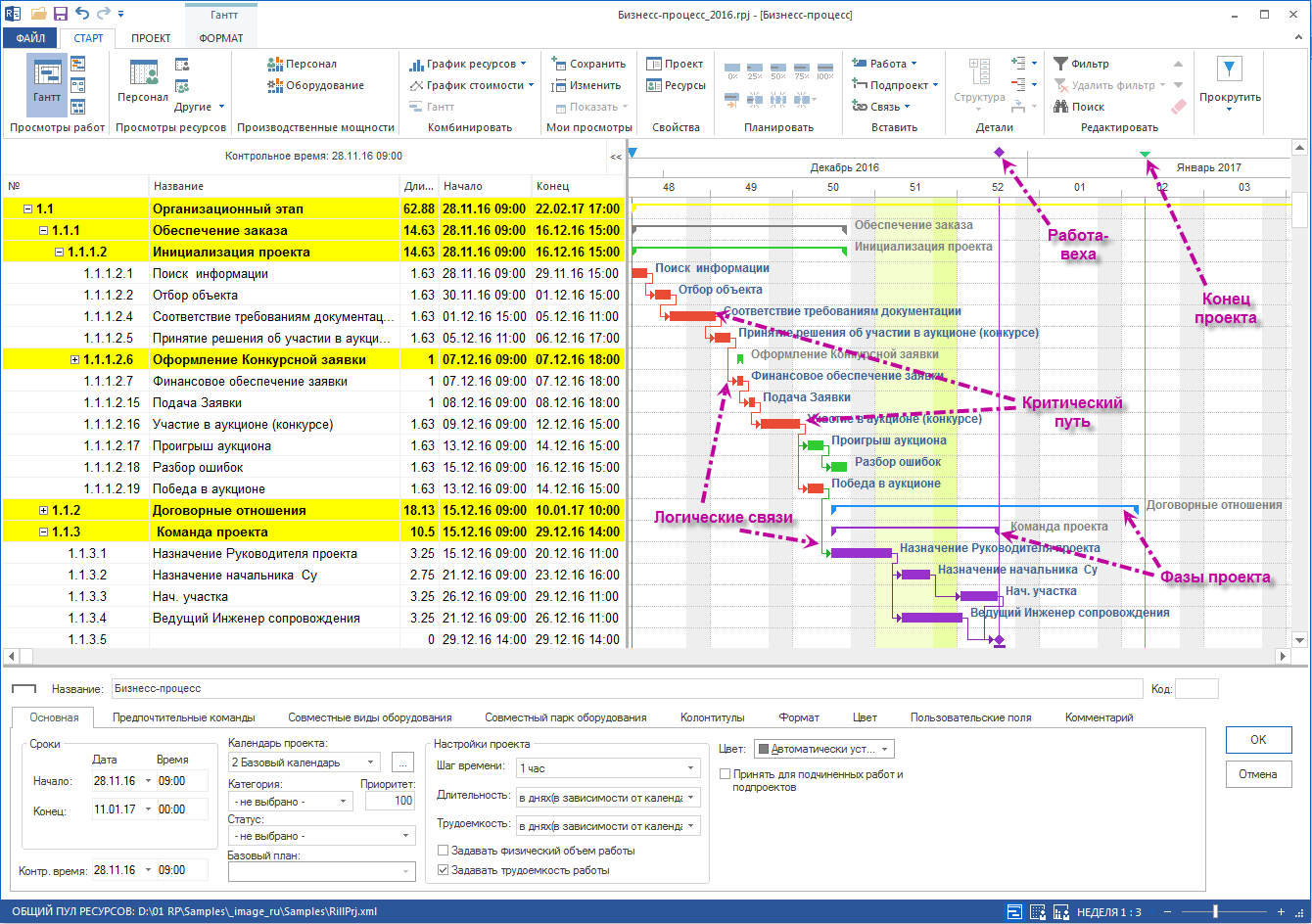Click horizontal scrollbar right arrow under Gantt

1283,657
